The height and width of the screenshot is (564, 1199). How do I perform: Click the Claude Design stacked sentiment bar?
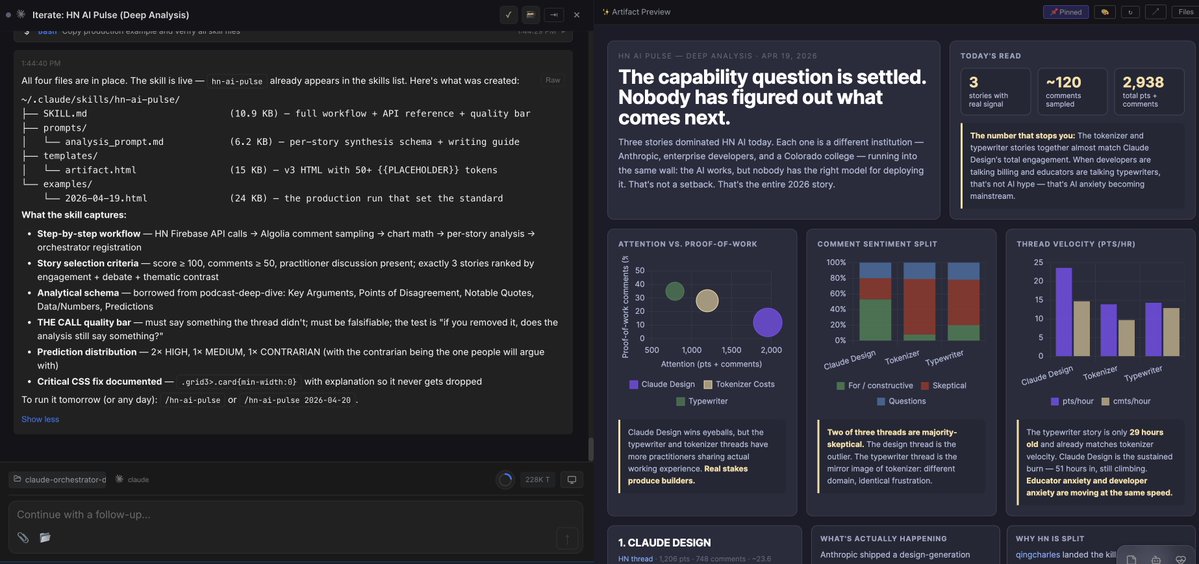875,301
